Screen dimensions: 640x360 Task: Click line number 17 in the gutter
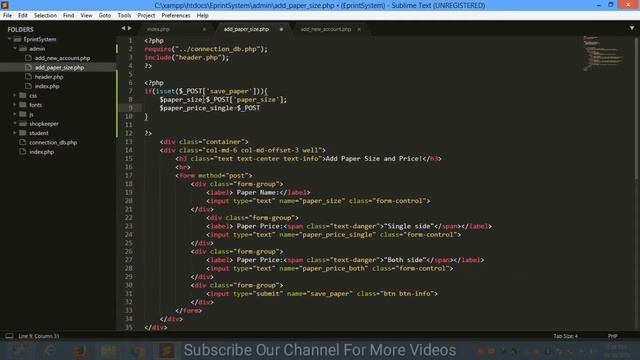[x=129, y=176]
